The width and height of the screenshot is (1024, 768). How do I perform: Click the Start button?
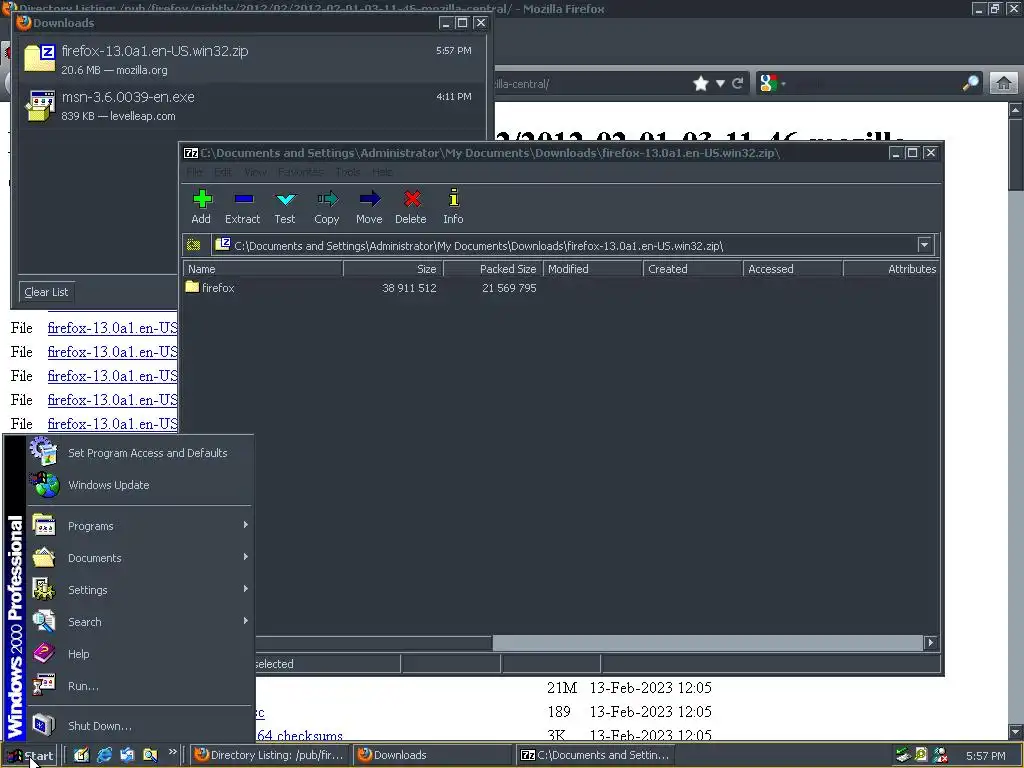click(x=31, y=756)
